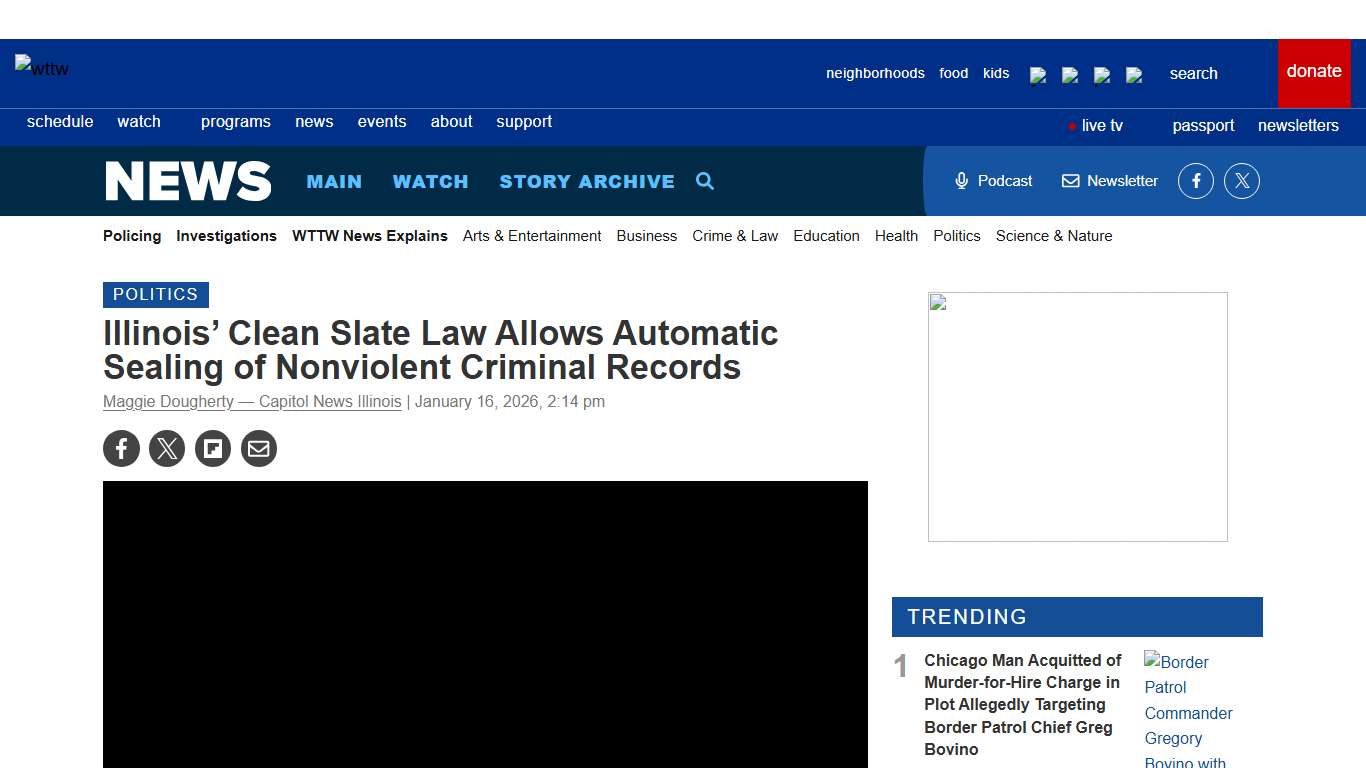1366x768 pixels.
Task: Open the Facebook icon in the news header
Action: 1195,181
